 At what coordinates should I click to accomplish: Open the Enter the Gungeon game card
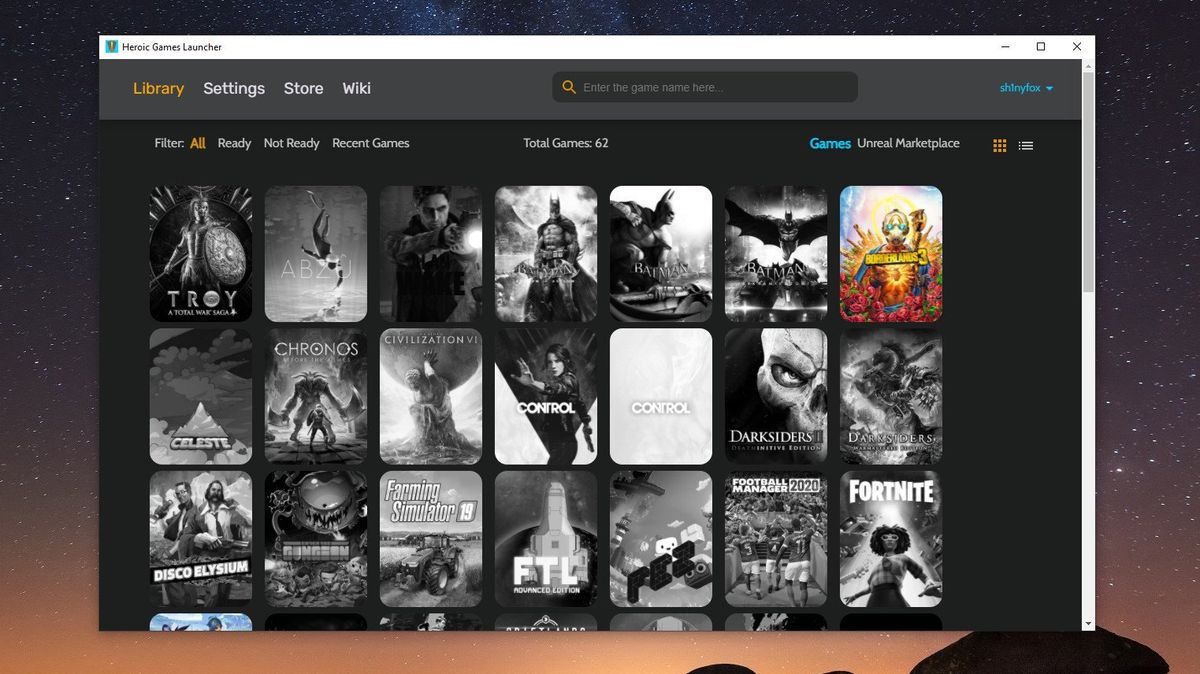coord(316,540)
